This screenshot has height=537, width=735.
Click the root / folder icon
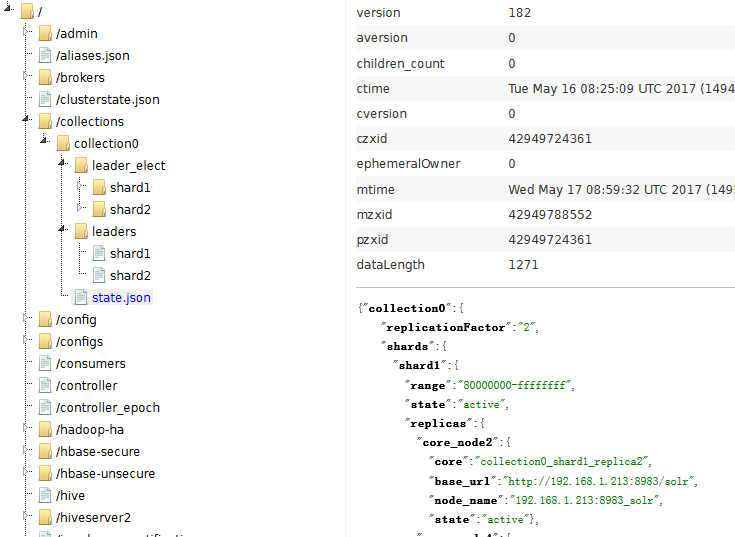[28, 12]
